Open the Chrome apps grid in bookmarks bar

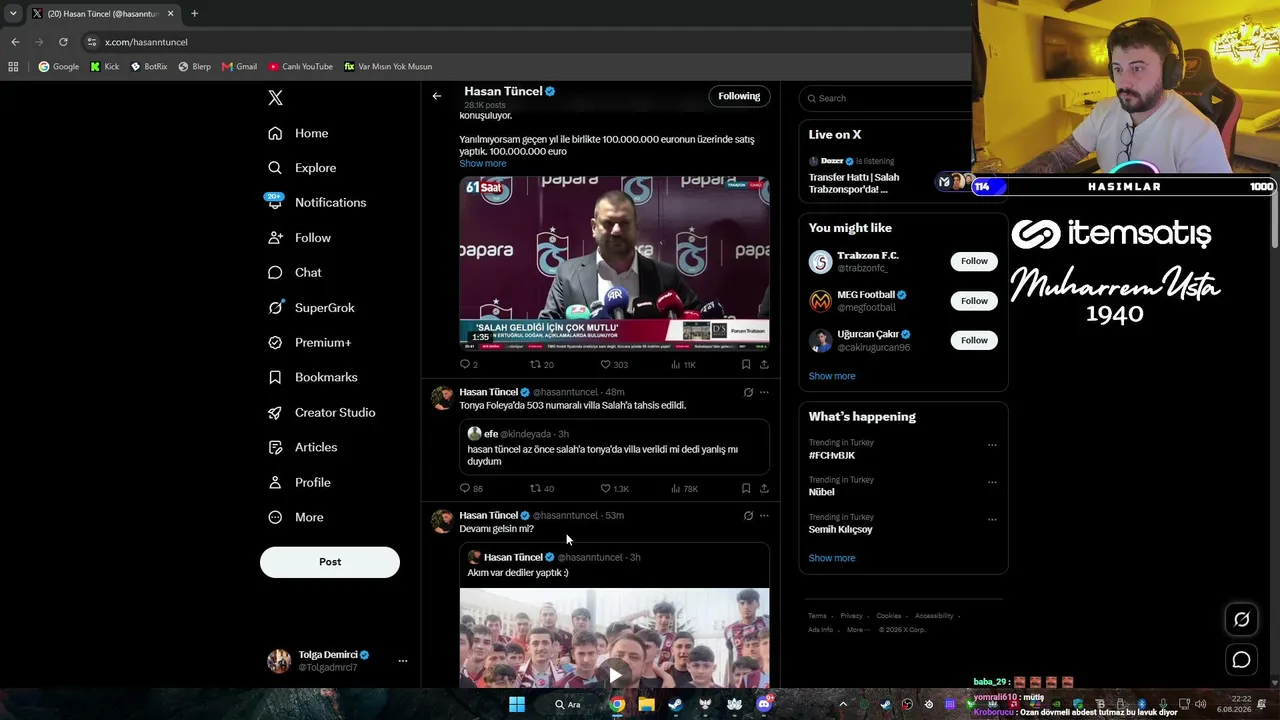13,67
